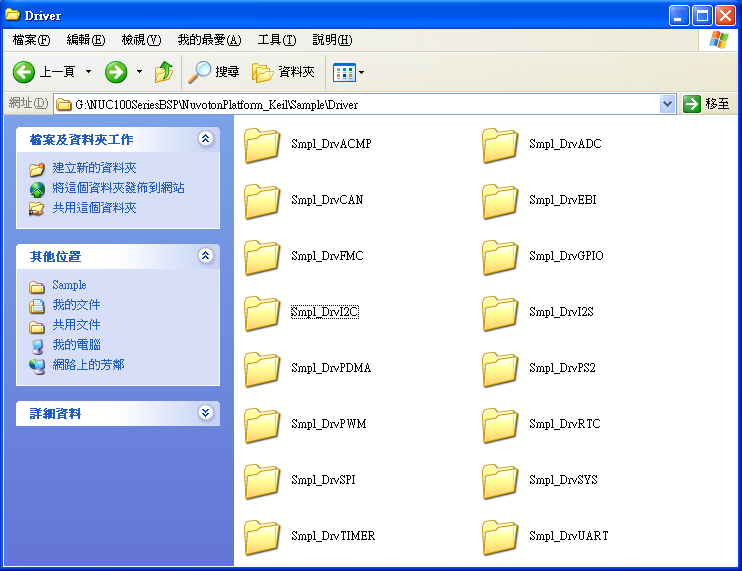
Task: Select the Smpl_DrvACMP folder icon
Action: point(262,145)
